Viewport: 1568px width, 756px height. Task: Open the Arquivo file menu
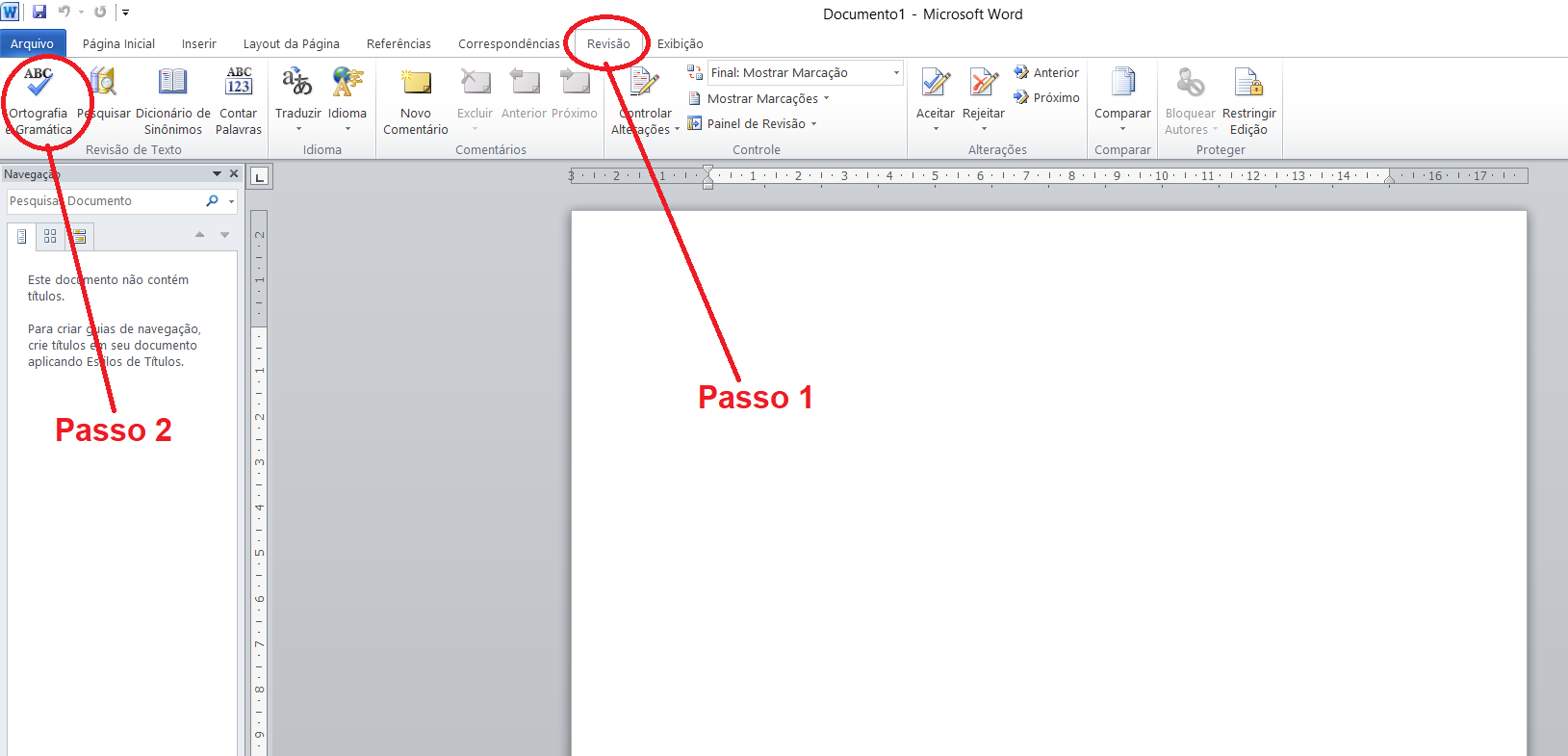click(32, 44)
